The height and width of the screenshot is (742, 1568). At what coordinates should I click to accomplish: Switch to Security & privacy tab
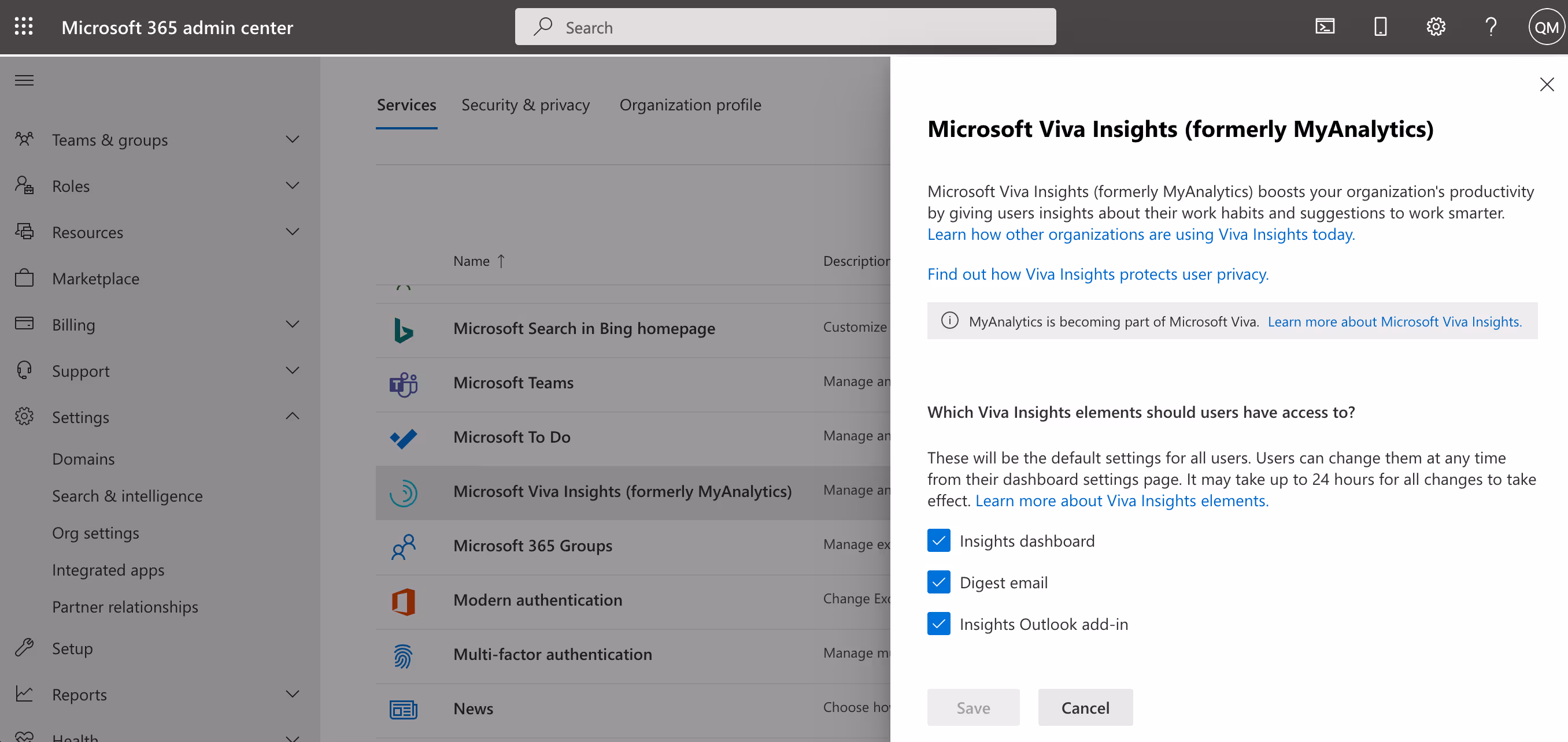click(526, 105)
